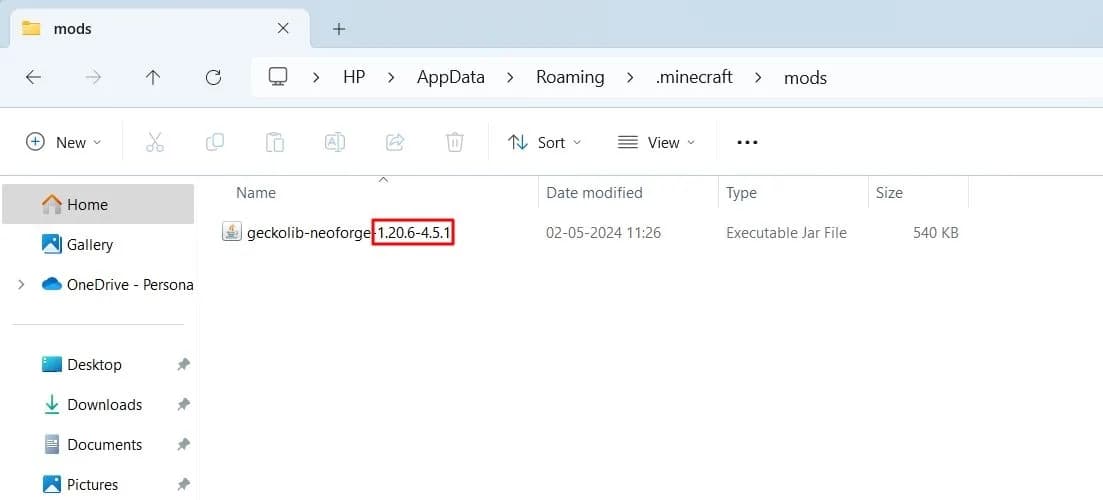Click the PC monitor icon in address bar
This screenshot has height=500, width=1103.
278,77
